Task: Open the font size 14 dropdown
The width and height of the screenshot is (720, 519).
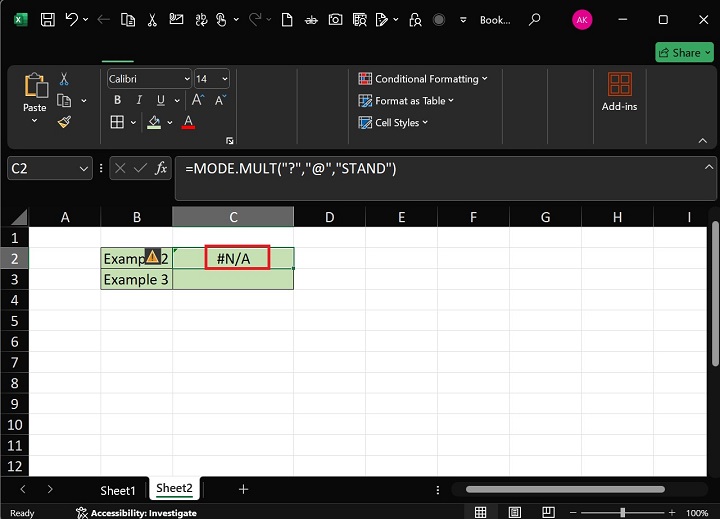Action: click(x=225, y=79)
